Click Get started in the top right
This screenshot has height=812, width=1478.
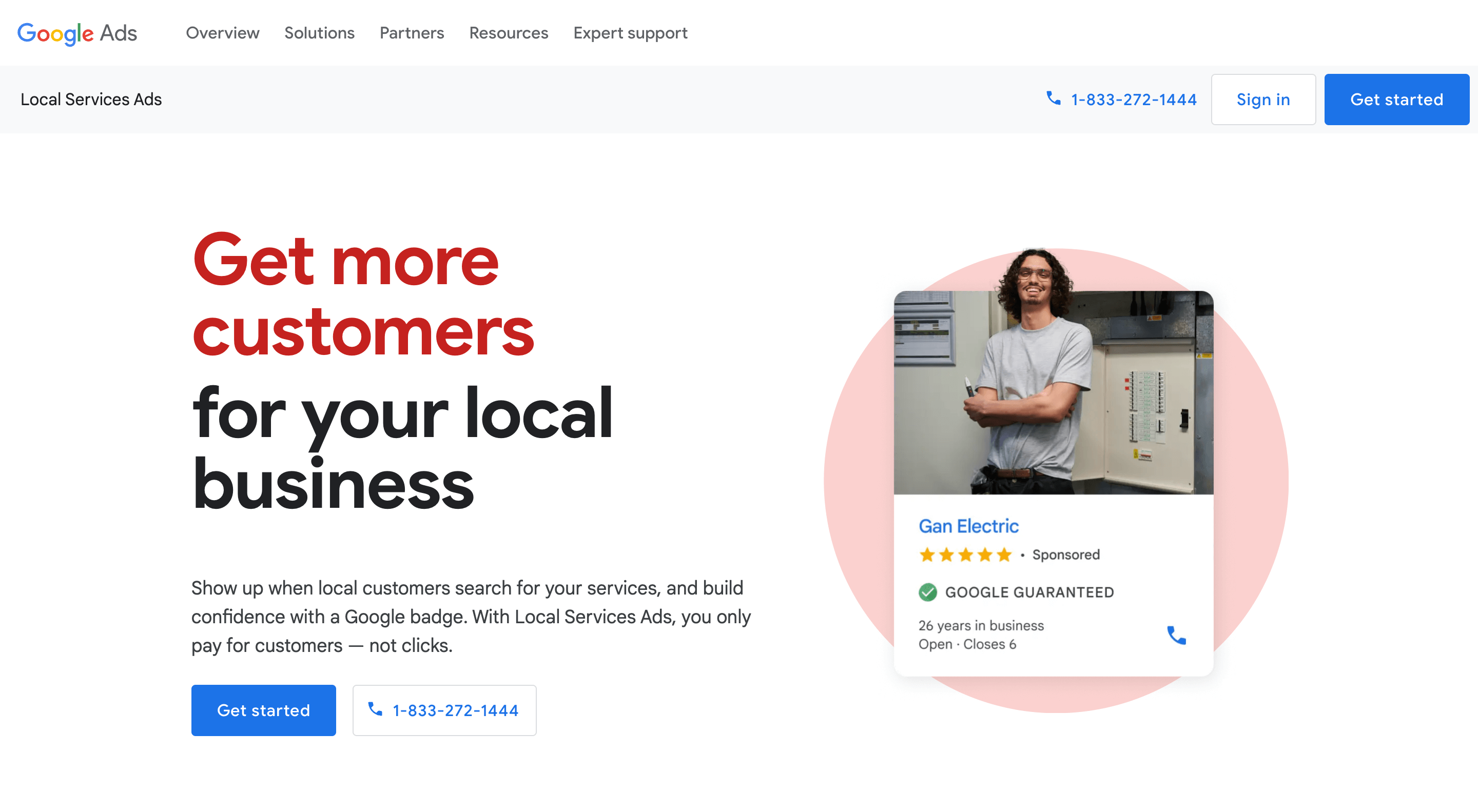point(1396,98)
